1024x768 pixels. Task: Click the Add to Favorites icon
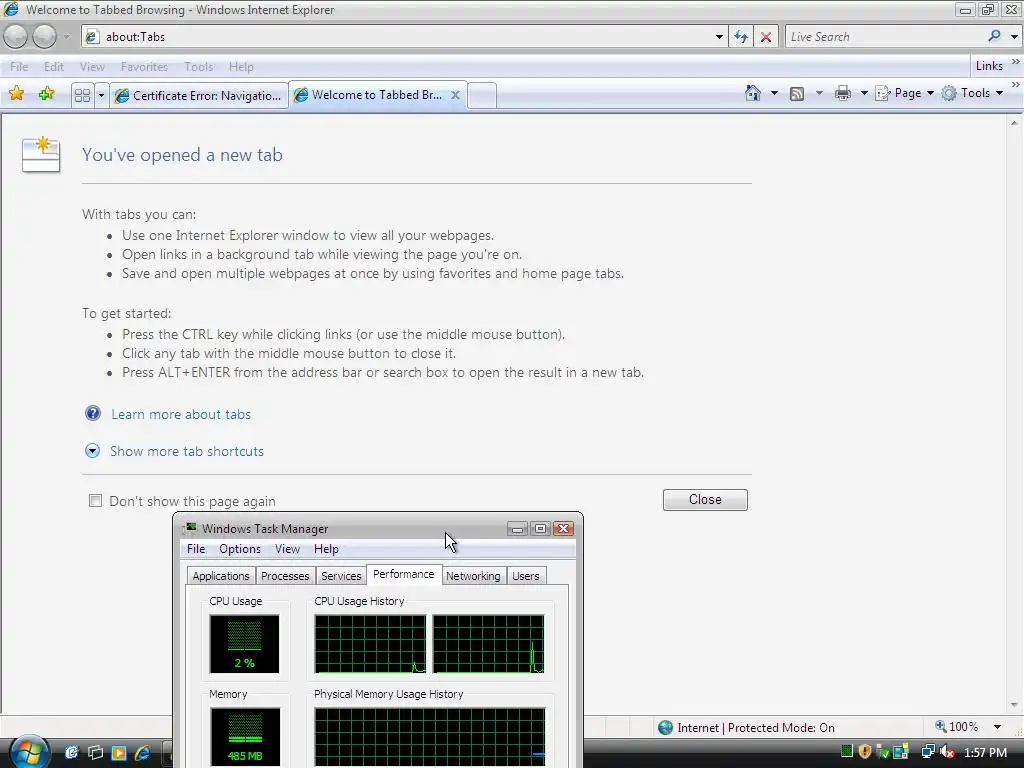[46, 94]
